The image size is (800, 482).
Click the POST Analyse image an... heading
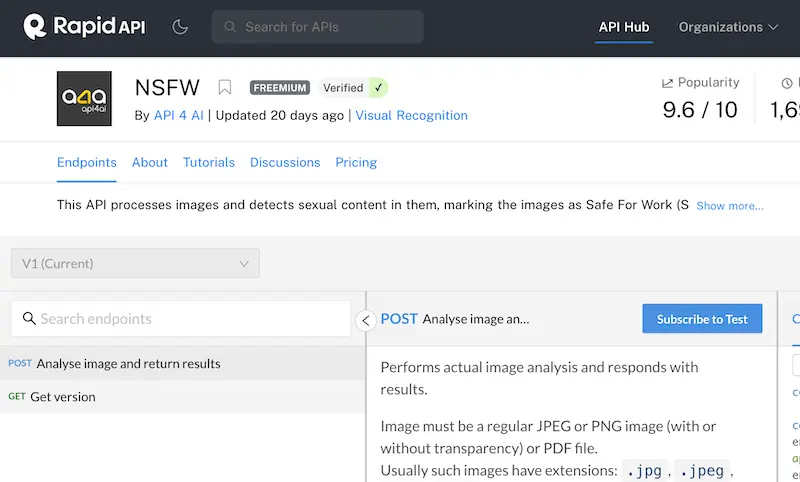[455, 319]
